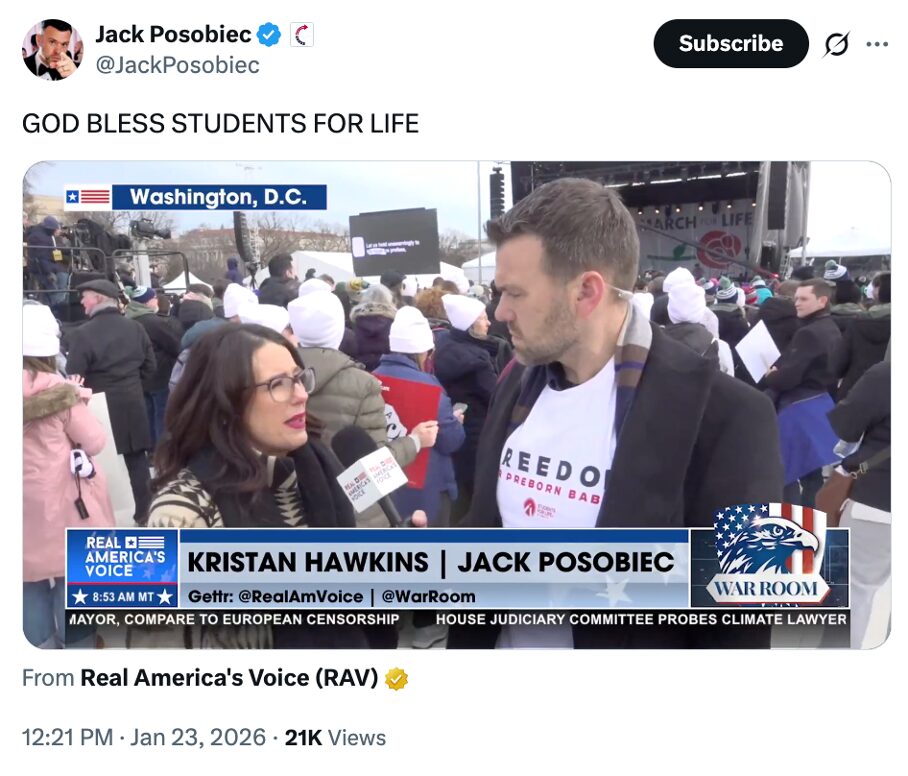908x776 pixels.
Task: Open the @JackPosobiec handle link
Action: 177,65
